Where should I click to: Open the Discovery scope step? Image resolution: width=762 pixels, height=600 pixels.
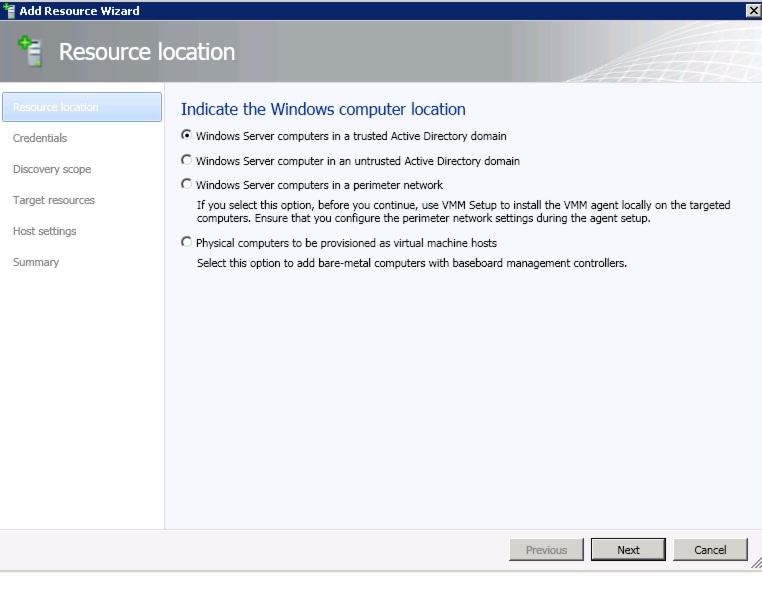[x=52, y=169]
